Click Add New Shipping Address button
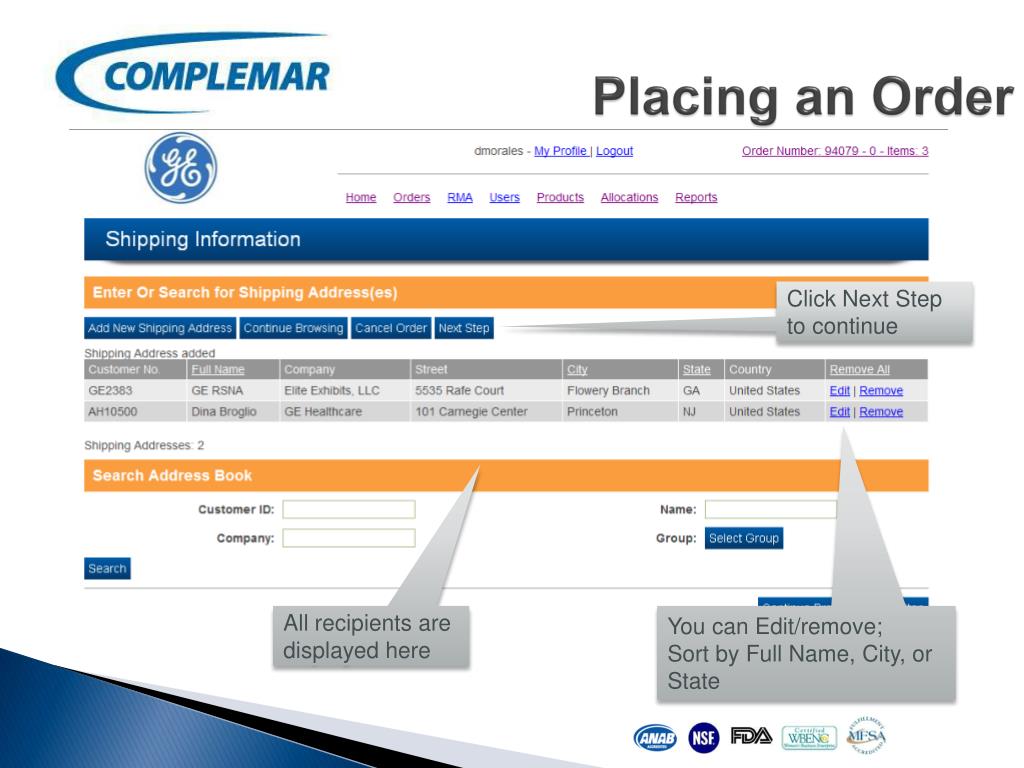The height and width of the screenshot is (768, 1024). 160,328
